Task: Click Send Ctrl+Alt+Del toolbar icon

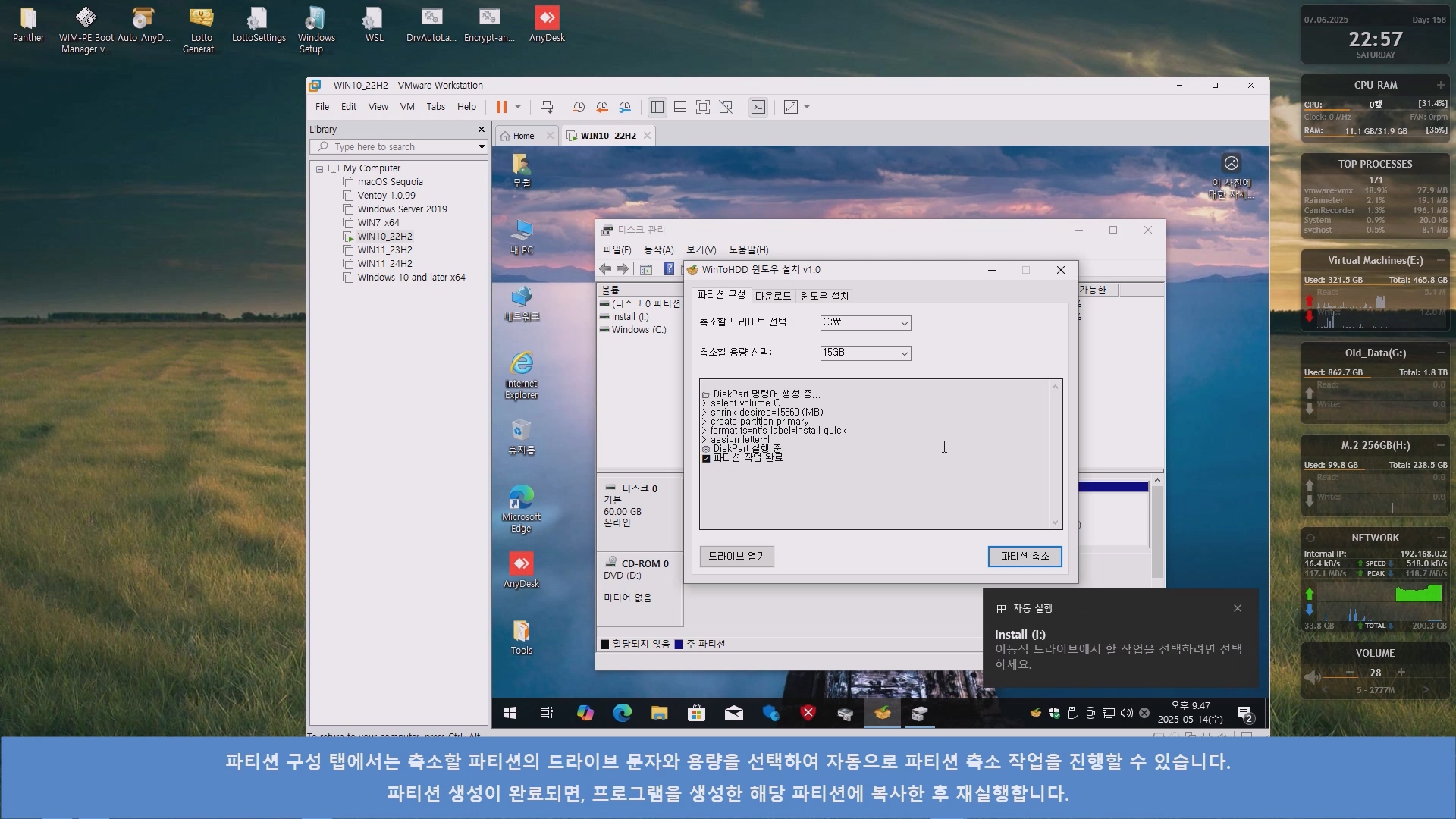Action: (547, 107)
